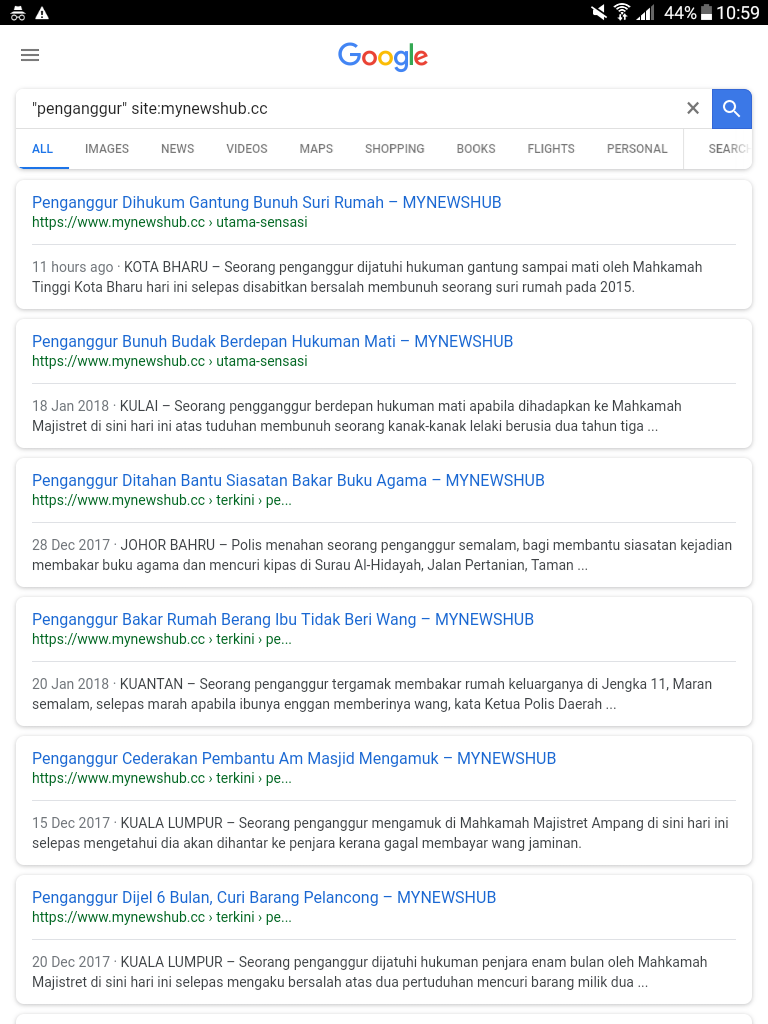Switch to the BOOKS tab
The height and width of the screenshot is (1024, 768).
(x=476, y=149)
